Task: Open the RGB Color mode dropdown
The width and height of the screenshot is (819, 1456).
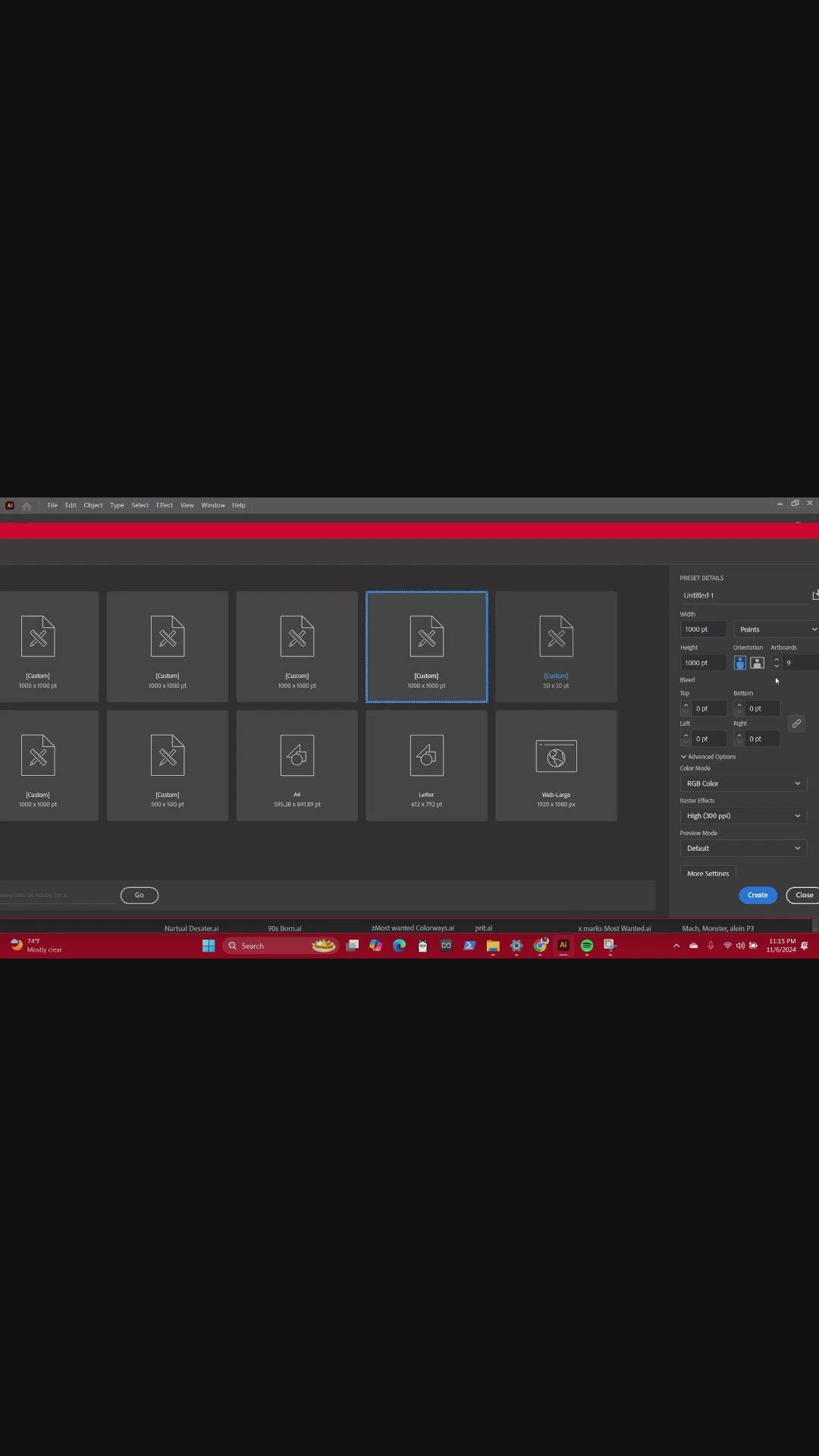Action: tap(742, 783)
